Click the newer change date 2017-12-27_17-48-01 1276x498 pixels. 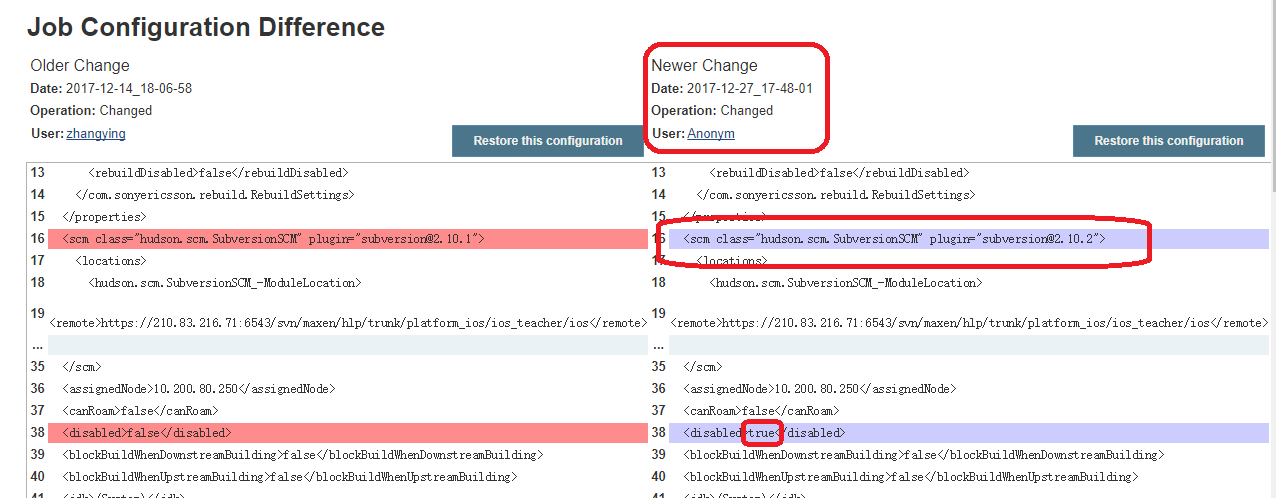point(749,88)
